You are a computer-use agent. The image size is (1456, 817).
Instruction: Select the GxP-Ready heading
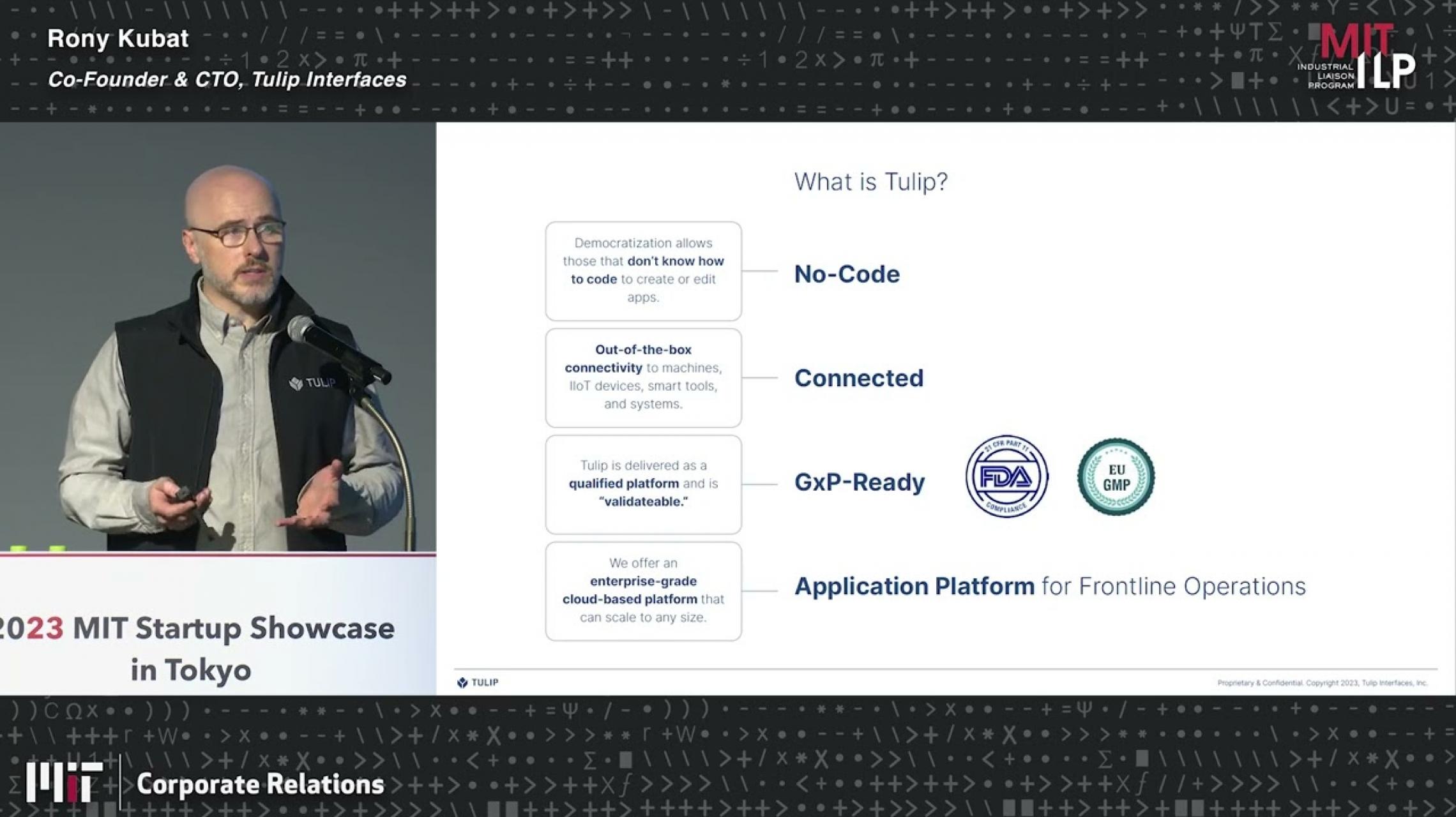(859, 482)
